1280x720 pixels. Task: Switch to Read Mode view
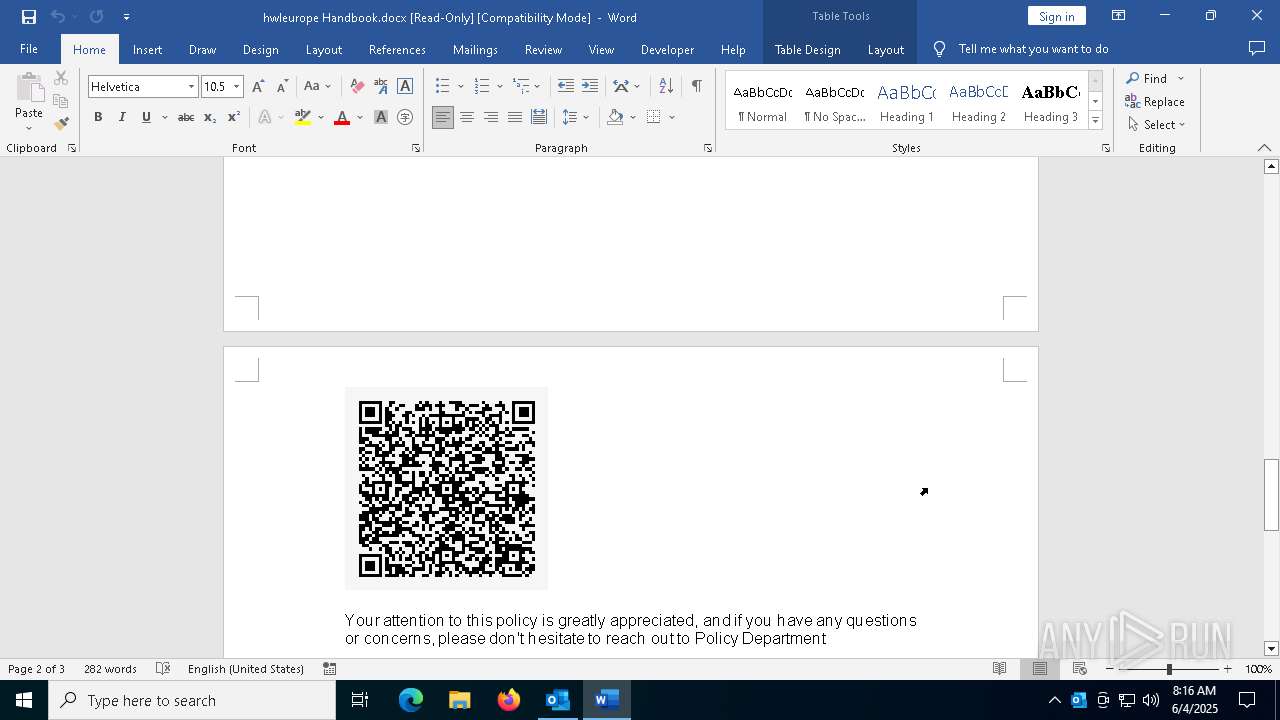tap(999, 669)
